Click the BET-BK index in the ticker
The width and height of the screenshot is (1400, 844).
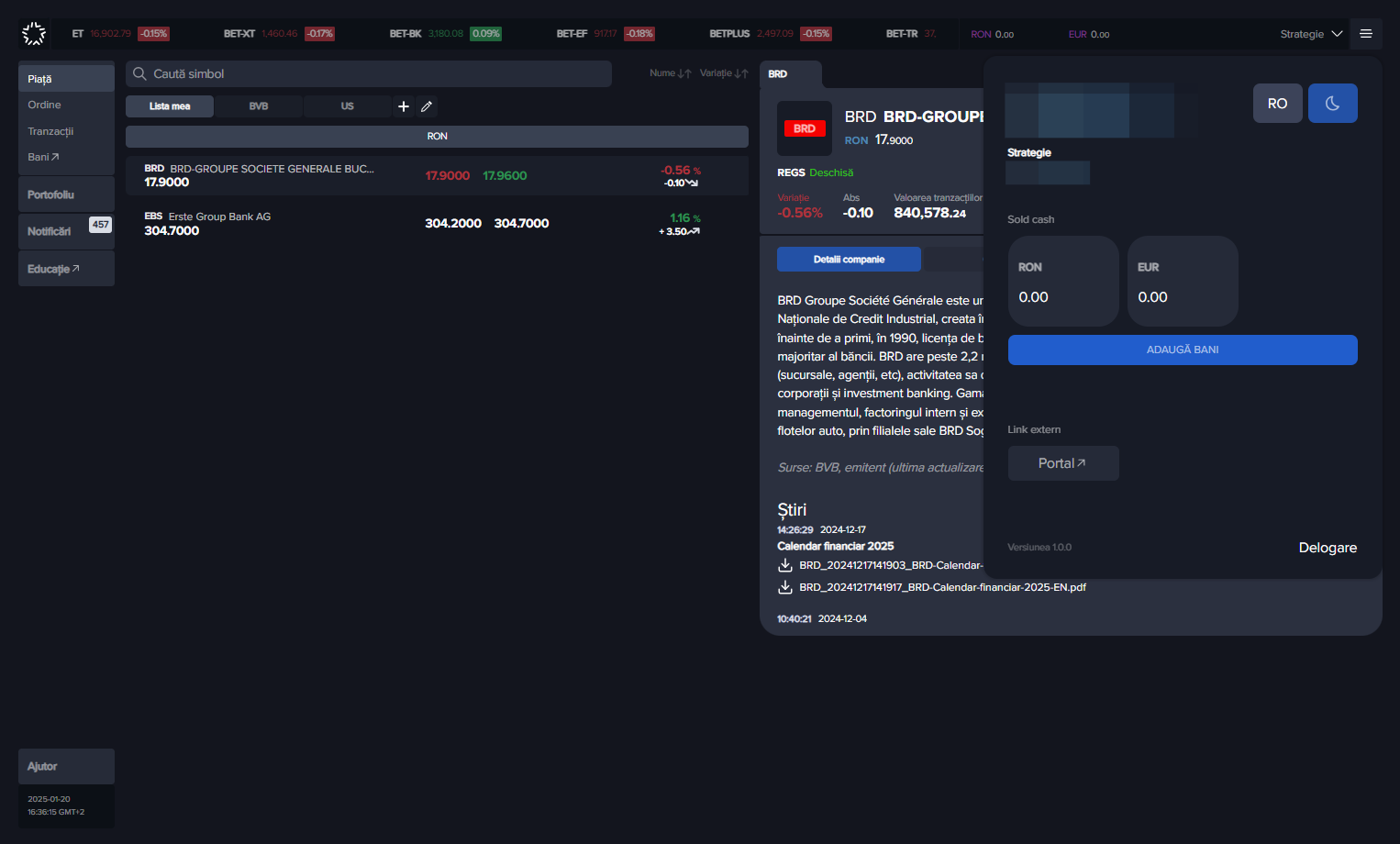click(445, 34)
